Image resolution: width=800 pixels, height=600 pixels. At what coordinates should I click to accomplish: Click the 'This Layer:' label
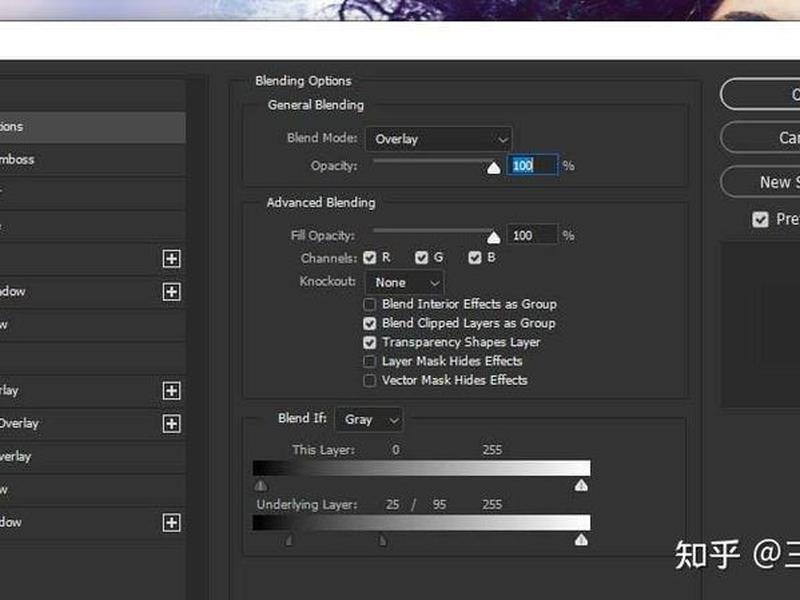(x=323, y=450)
